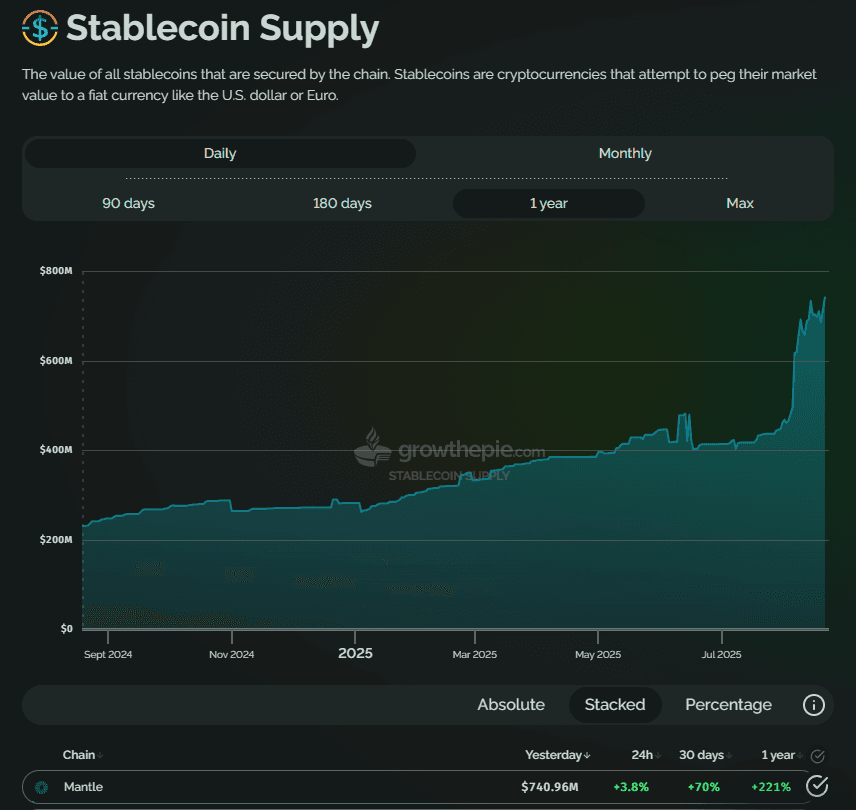Open the chart info icon
This screenshot has width=856, height=810.
point(813,705)
